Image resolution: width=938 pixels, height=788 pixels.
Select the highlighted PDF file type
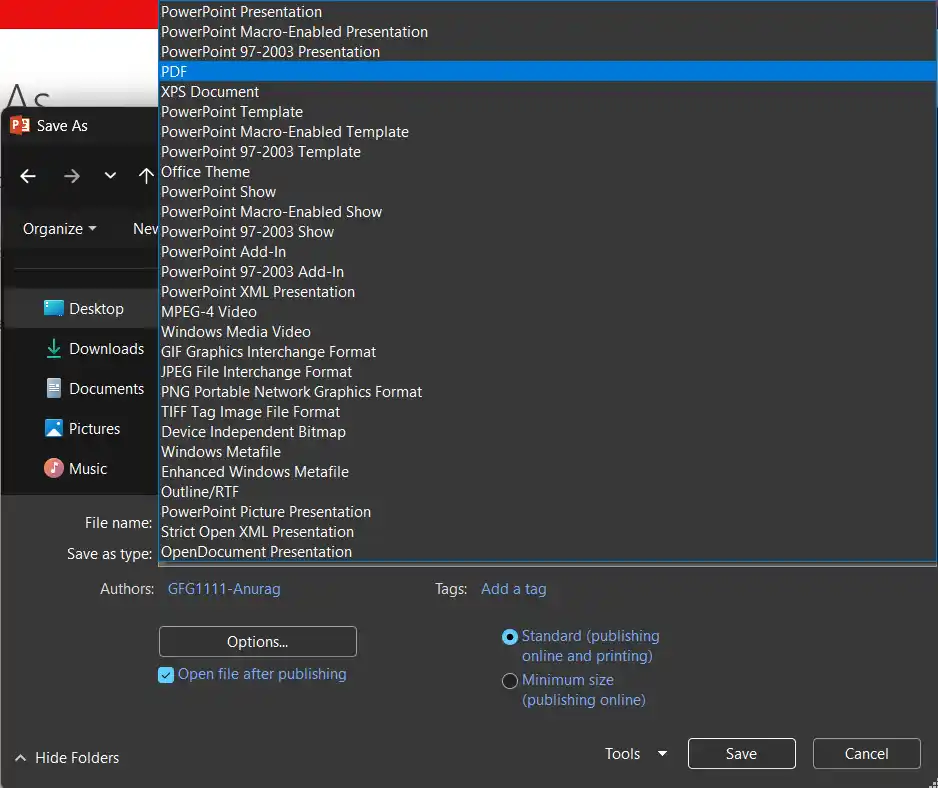(x=547, y=72)
